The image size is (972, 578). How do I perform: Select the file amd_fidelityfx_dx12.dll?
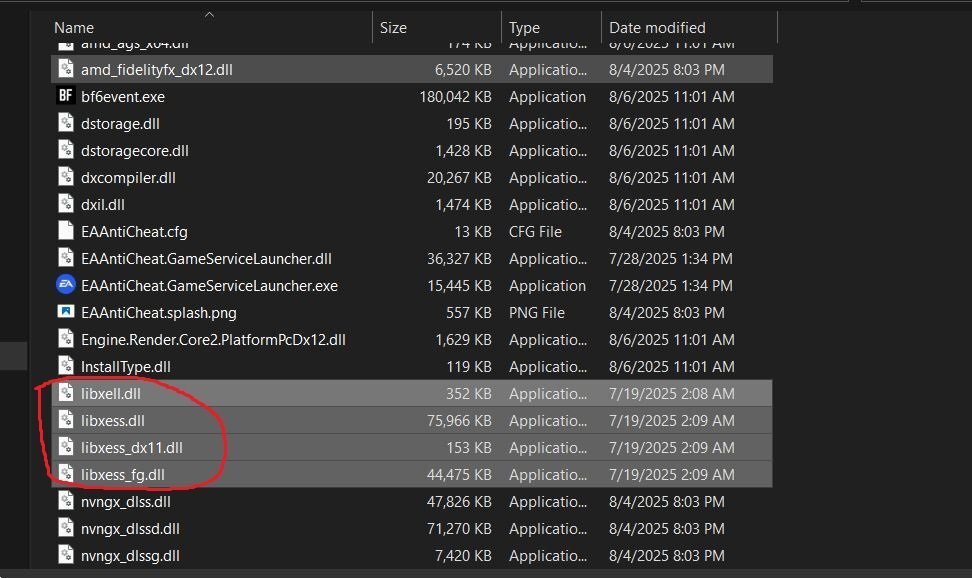coord(157,69)
